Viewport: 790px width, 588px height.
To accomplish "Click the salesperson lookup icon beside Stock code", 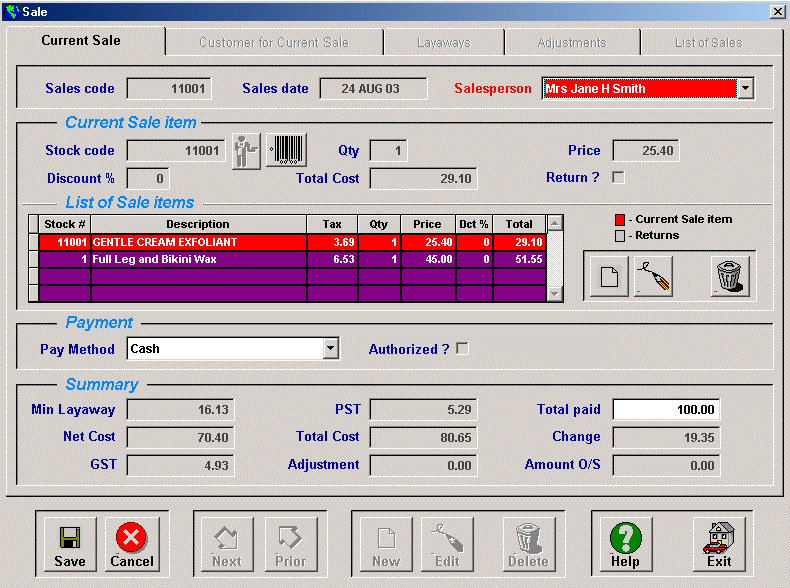I will 246,151.
